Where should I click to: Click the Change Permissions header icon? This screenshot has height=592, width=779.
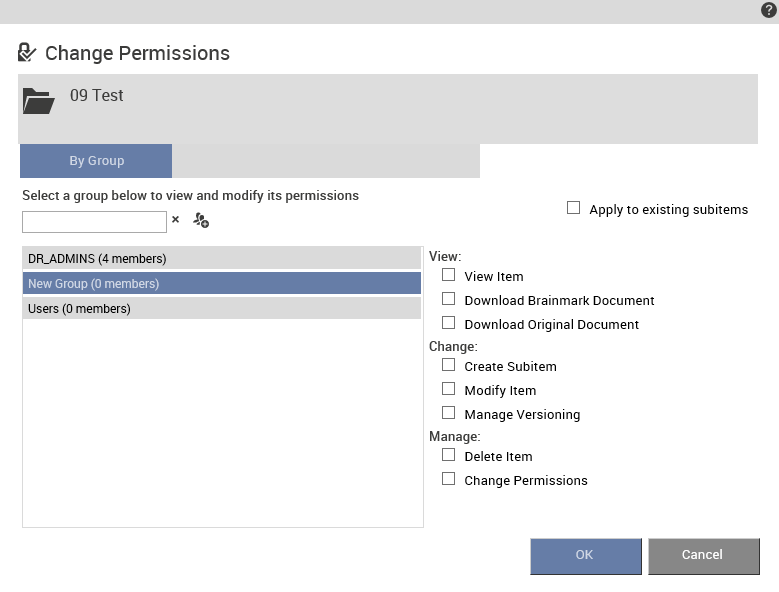click(27, 52)
